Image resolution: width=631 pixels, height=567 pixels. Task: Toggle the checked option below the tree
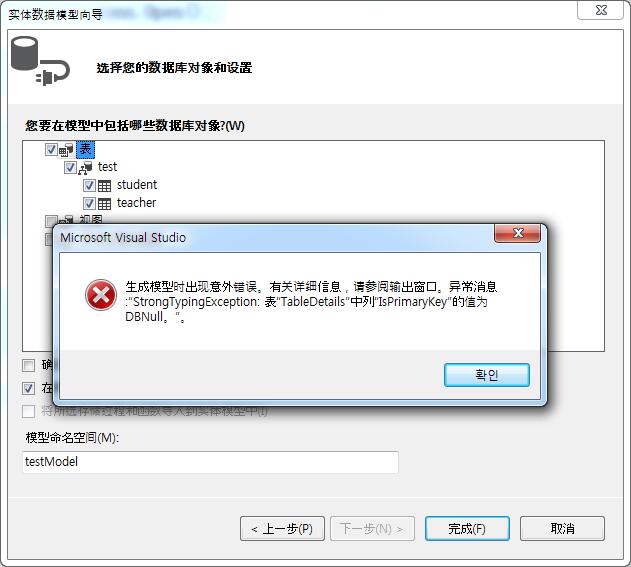point(29,389)
